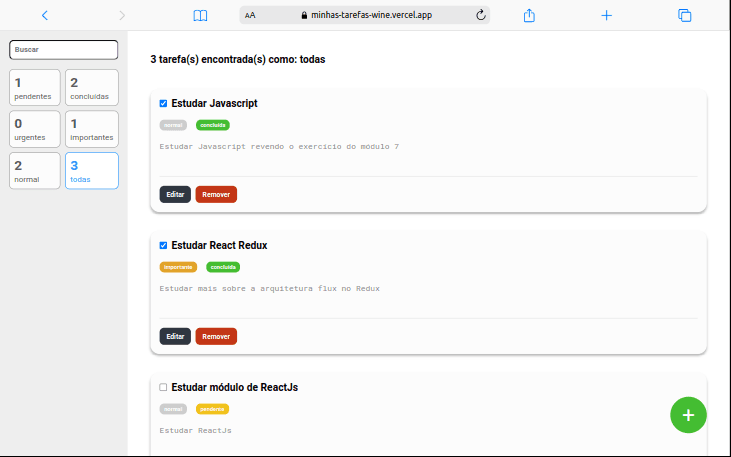731x457 pixels.
Task: Reload the page with the refresh icon
Action: 481,15
